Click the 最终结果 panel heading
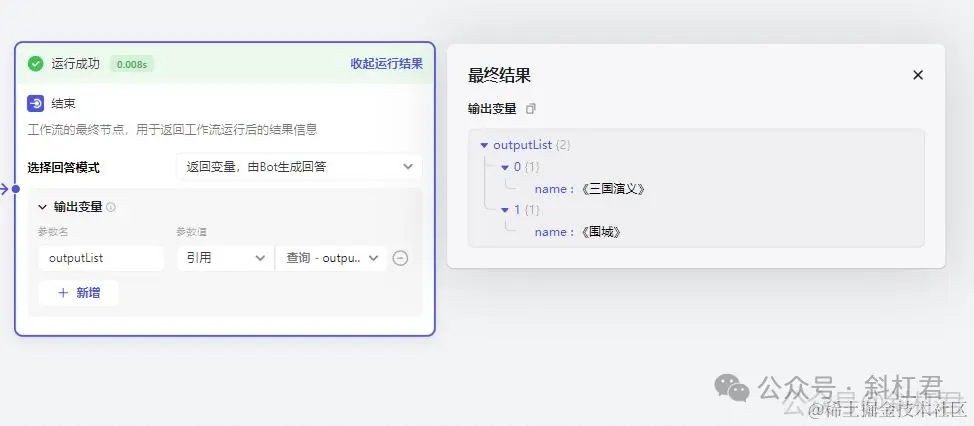974x426 pixels. (x=499, y=76)
